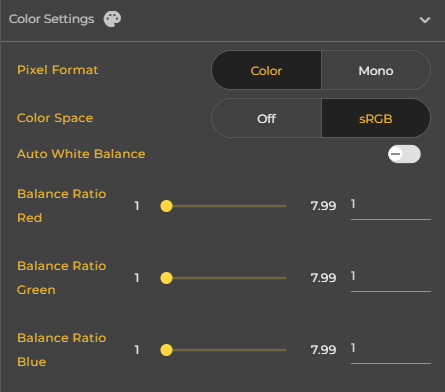Click the Blue slider track near 7.99 end
Viewport: 445px width, 392px height.
point(282,350)
